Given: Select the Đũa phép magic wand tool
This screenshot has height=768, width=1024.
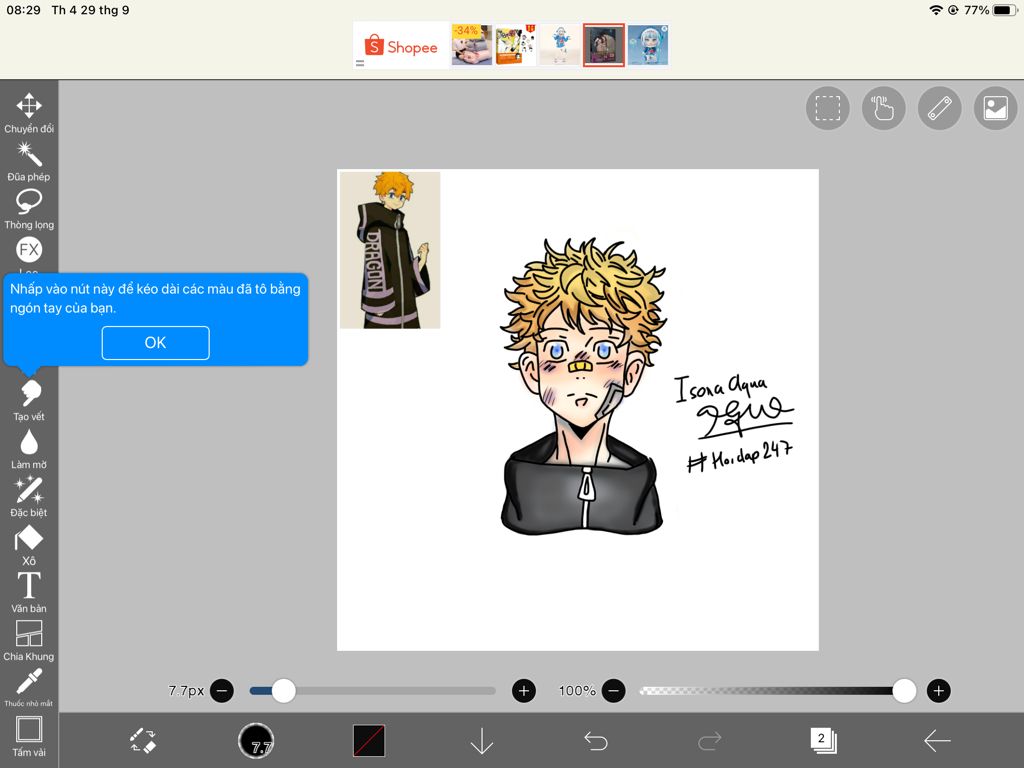Looking at the screenshot, I should pyautogui.click(x=29, y=161).
